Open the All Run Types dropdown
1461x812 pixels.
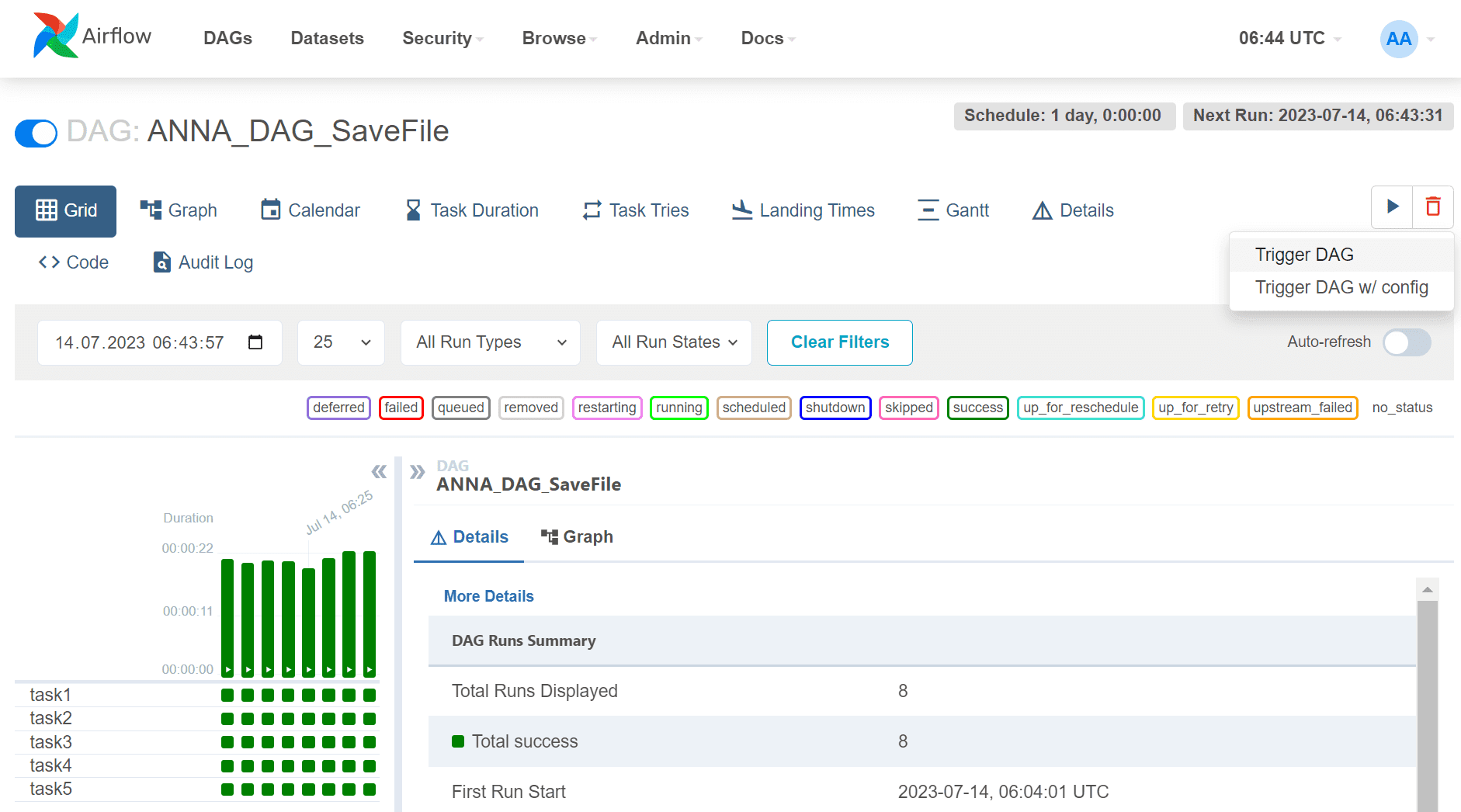491,342
